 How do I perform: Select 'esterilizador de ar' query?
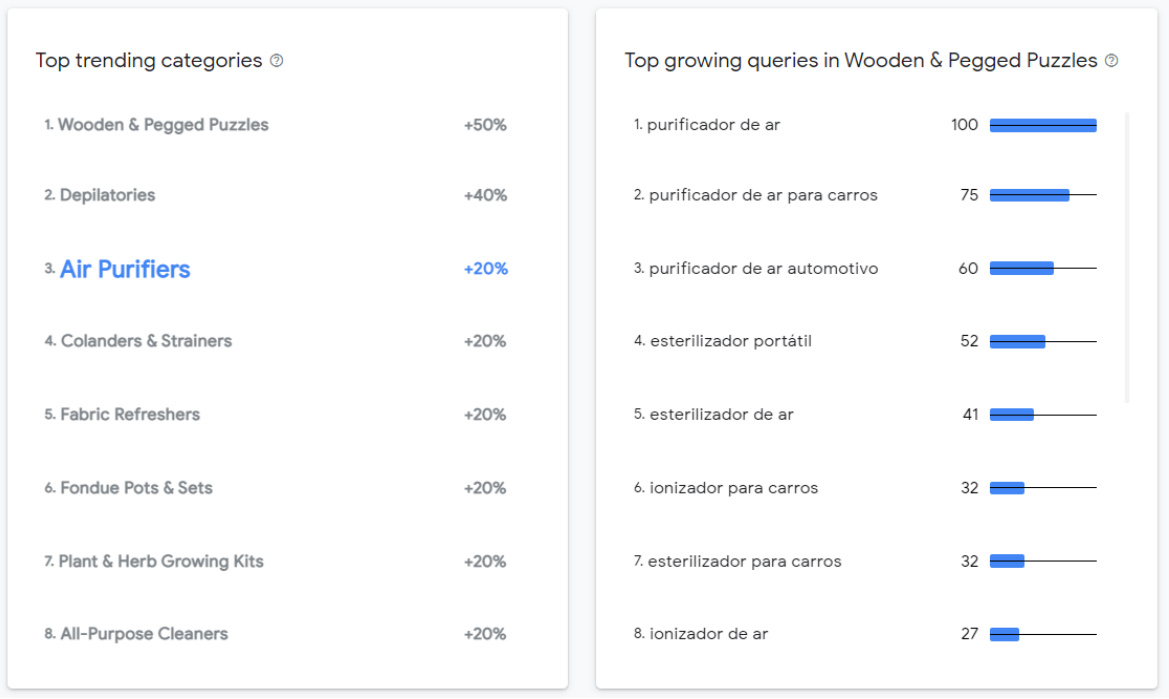click(721, 414)
